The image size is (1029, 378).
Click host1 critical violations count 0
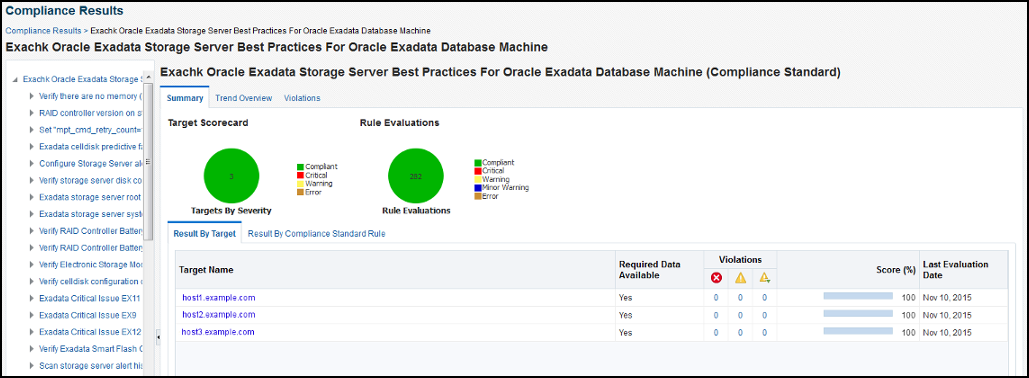[x=716, y=298]
